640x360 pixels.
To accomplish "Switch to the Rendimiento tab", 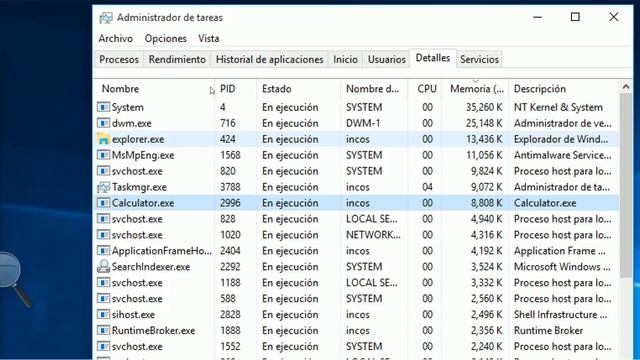I will pyautogui.click(x=177, y=60).
